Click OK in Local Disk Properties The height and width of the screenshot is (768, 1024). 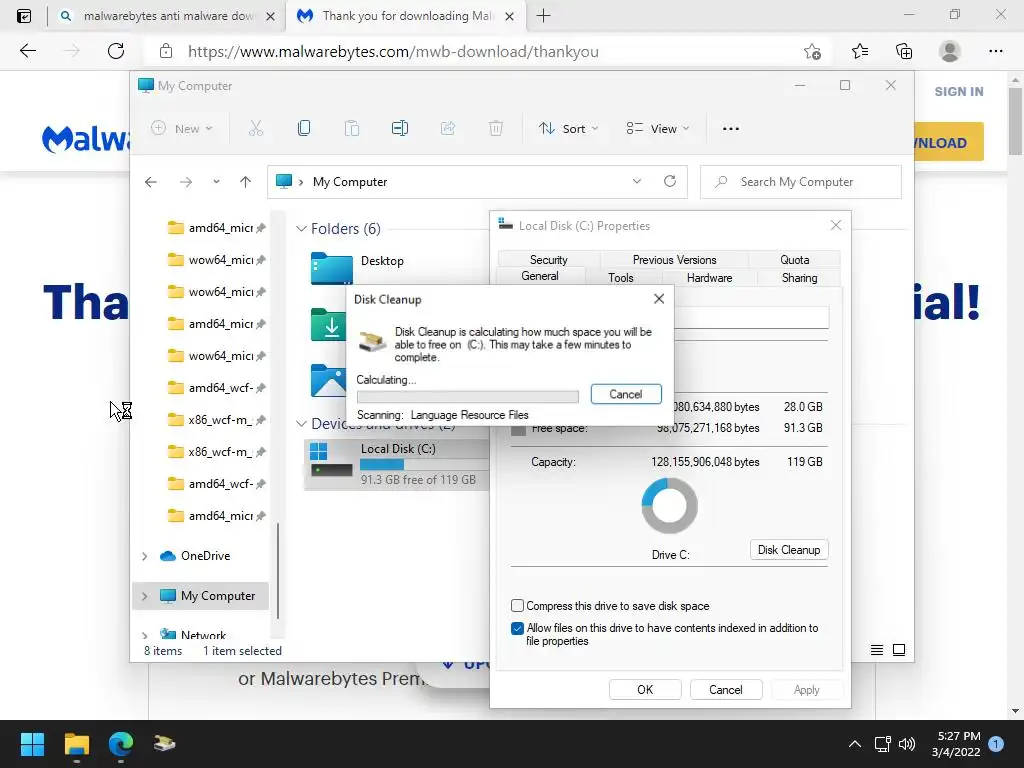[645, 690]
